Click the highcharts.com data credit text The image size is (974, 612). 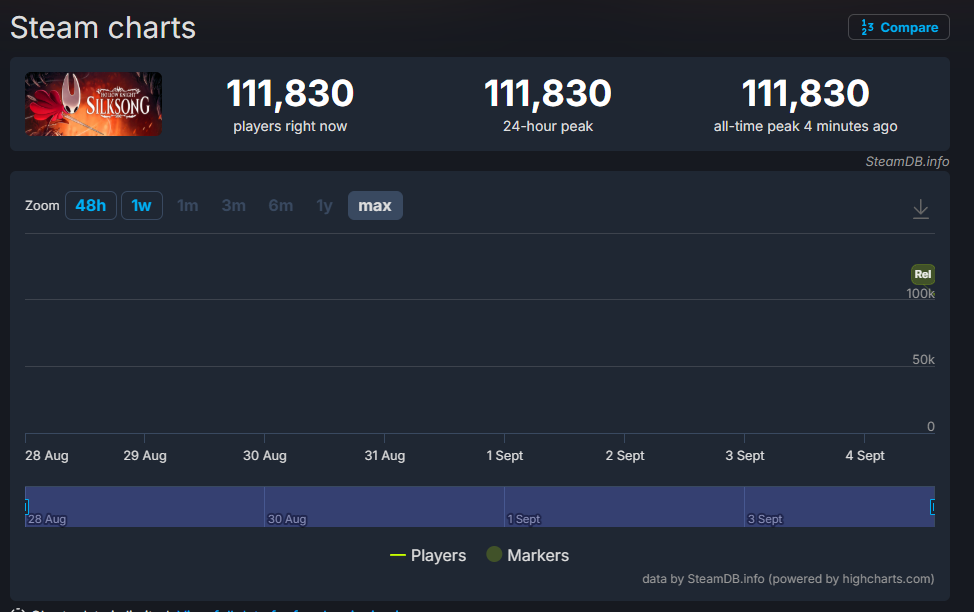[x=788, y=579]
